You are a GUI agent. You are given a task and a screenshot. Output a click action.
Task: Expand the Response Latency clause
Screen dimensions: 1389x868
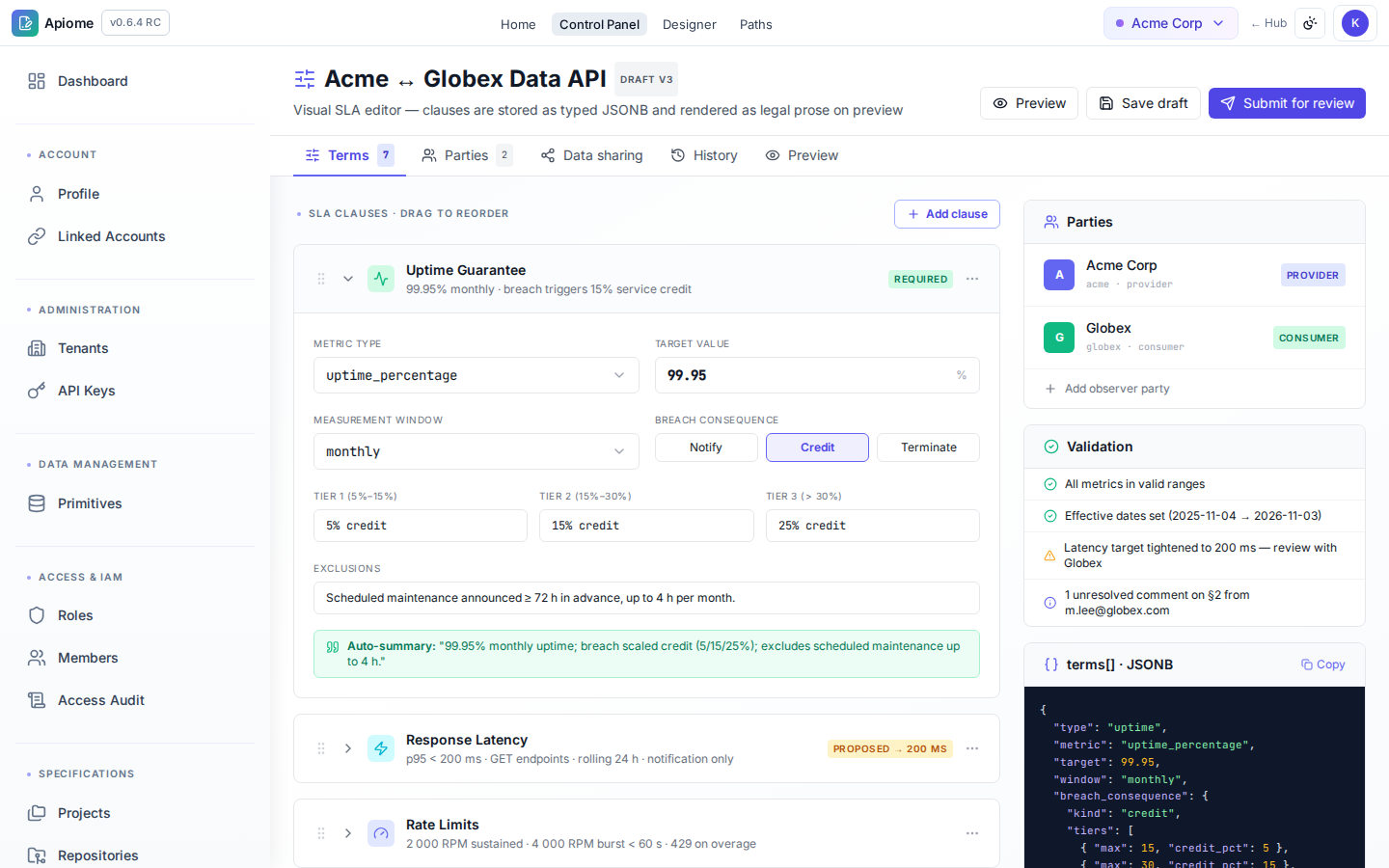[348, 748]
